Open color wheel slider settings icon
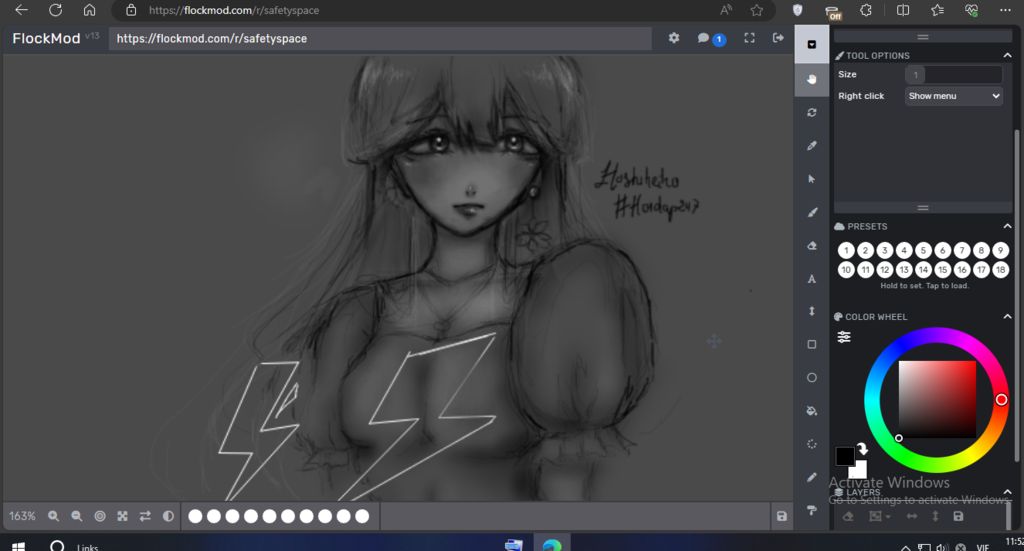Image resolution: width=1024 pixels, height=551 pixels. click(844, 337)
